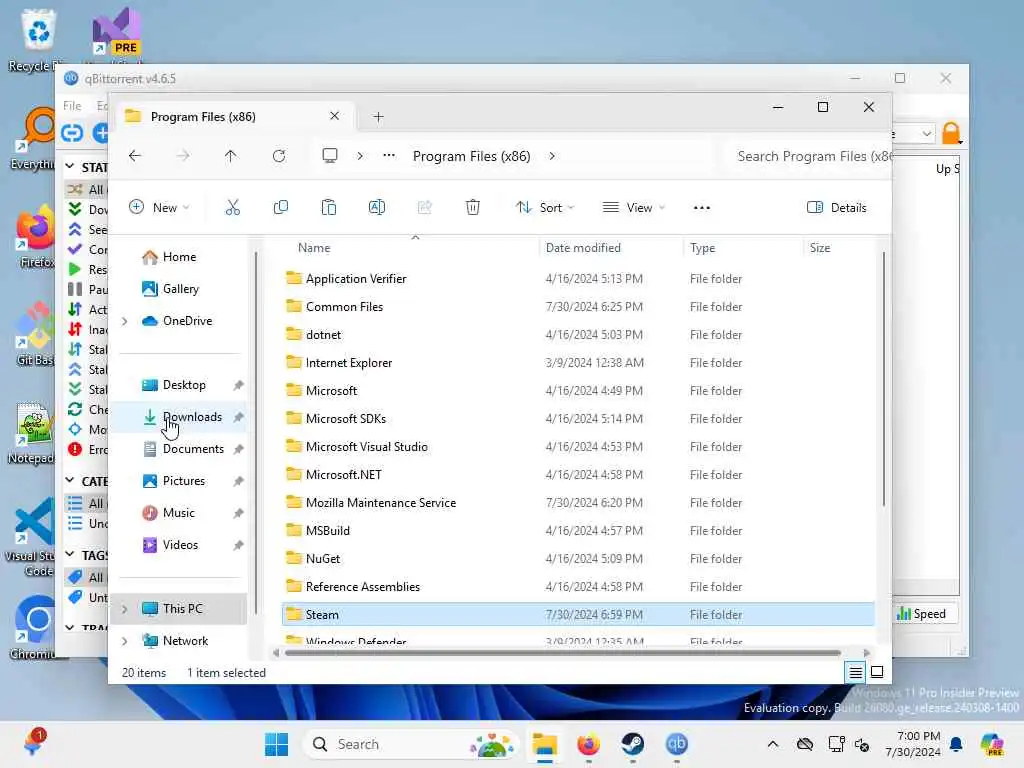Select the Notepad++ desktop shortcut
The image size is (1024, 768).
pos(32,432)
